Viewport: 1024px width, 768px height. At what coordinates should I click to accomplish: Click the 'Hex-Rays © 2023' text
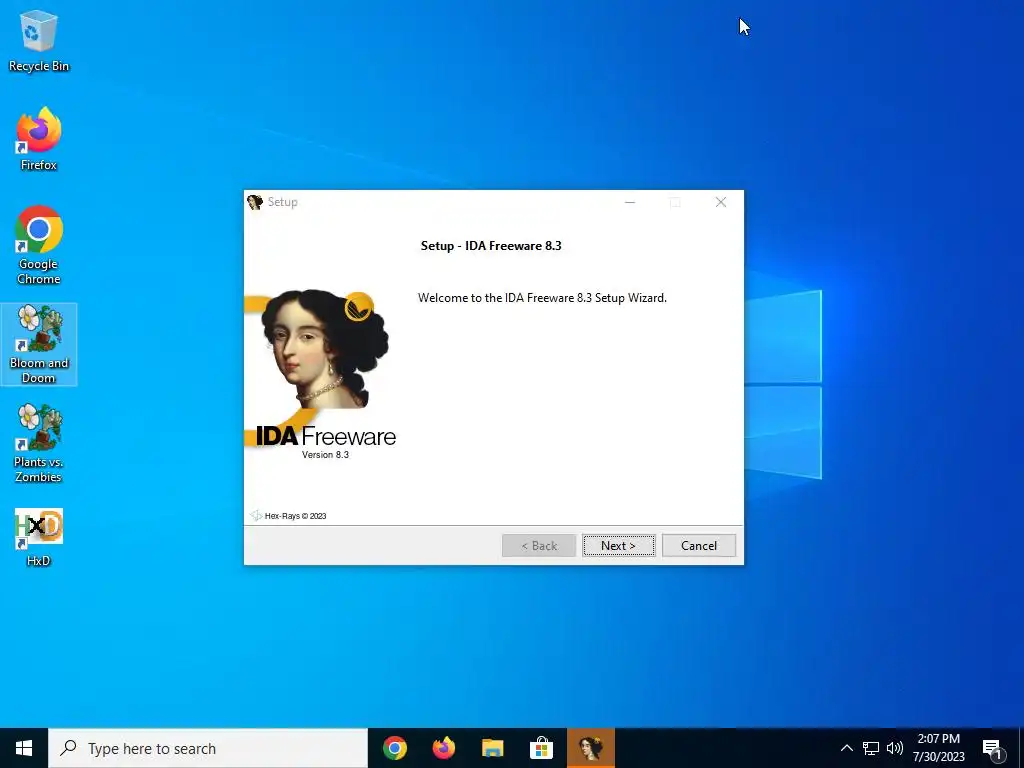click(295, 516)
